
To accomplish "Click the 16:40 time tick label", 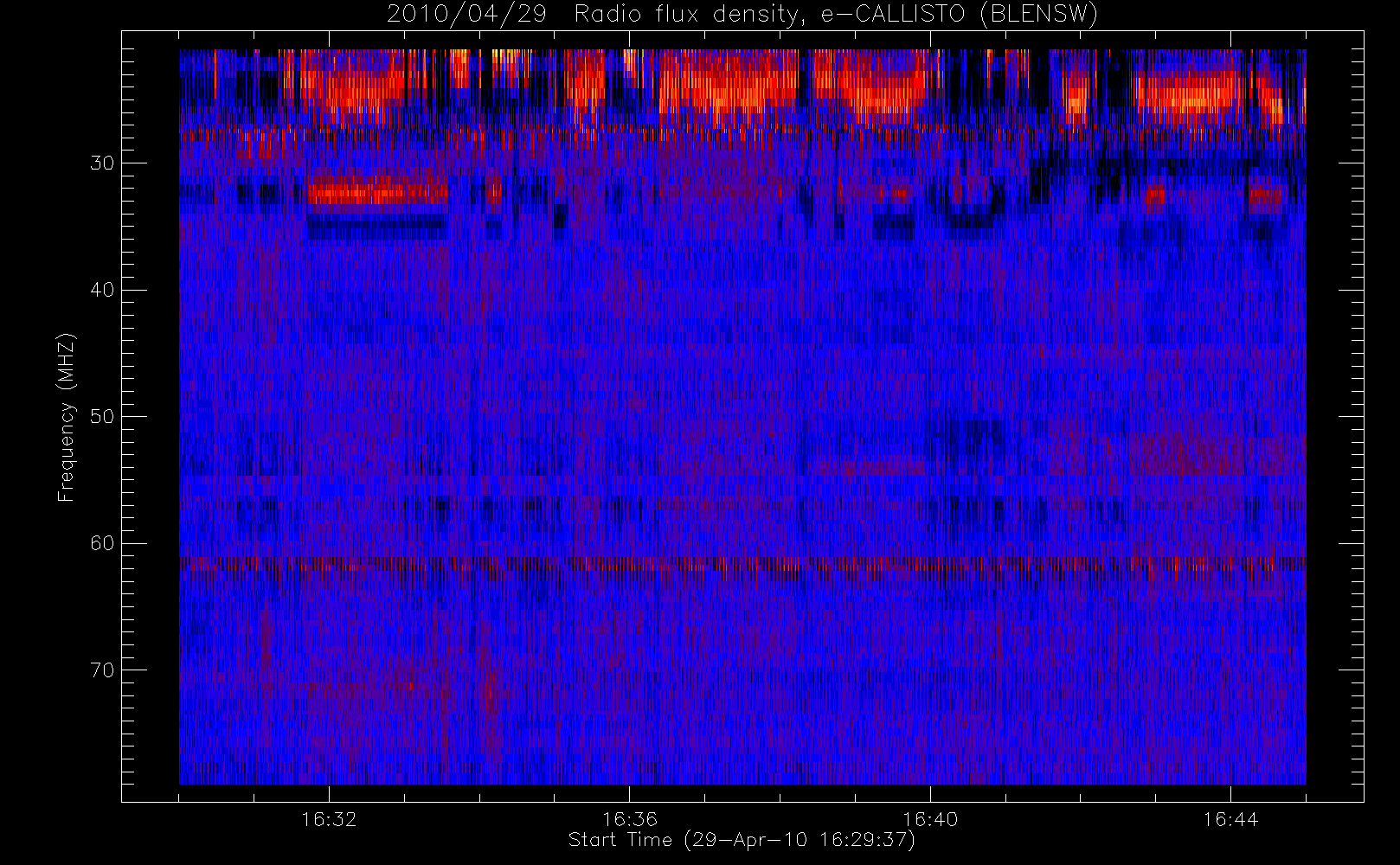I will tap(930, 819).
